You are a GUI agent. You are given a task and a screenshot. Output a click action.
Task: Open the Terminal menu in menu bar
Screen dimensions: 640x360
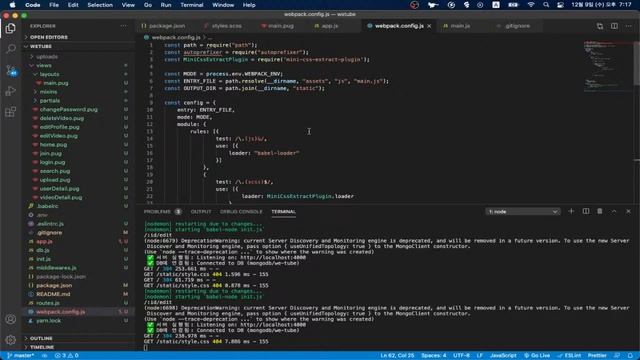(x=192, y=5)
